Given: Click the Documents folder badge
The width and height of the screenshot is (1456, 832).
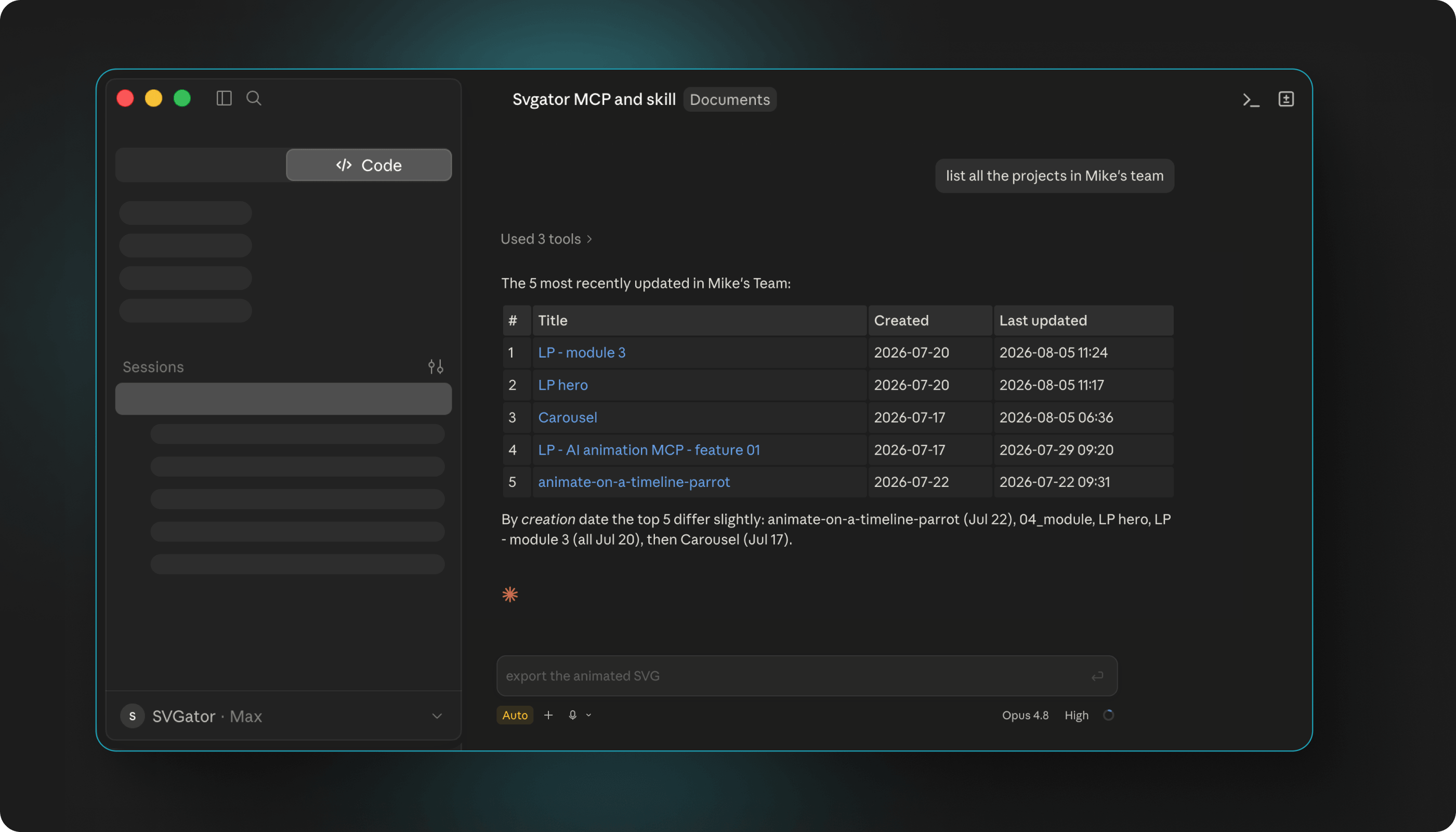Looking at the screenshot, I should click(730, 99).
